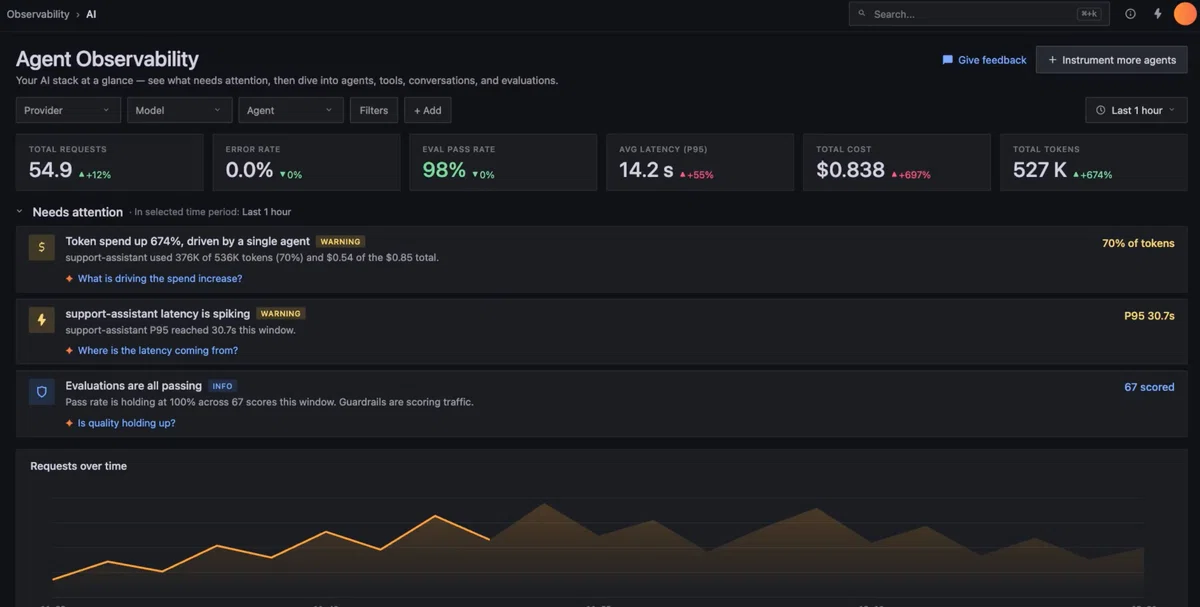Select the AI breadcrumb item
This screenshot has height=607, width=1200.
[91, 14]
